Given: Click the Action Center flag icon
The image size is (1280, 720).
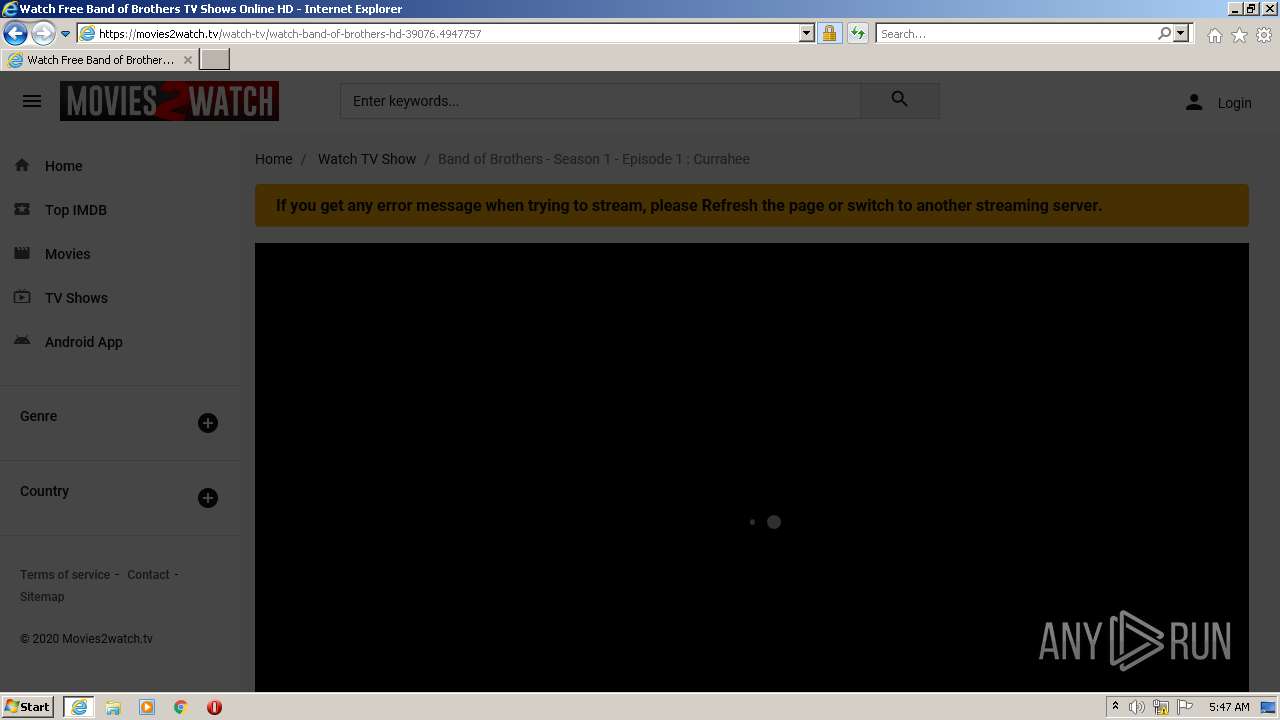Looking at the screenshot, I should point(1185,707).
